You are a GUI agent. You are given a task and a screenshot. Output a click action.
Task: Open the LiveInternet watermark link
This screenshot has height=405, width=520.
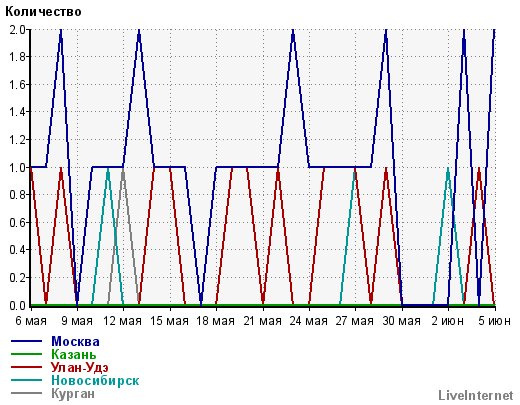476,396
